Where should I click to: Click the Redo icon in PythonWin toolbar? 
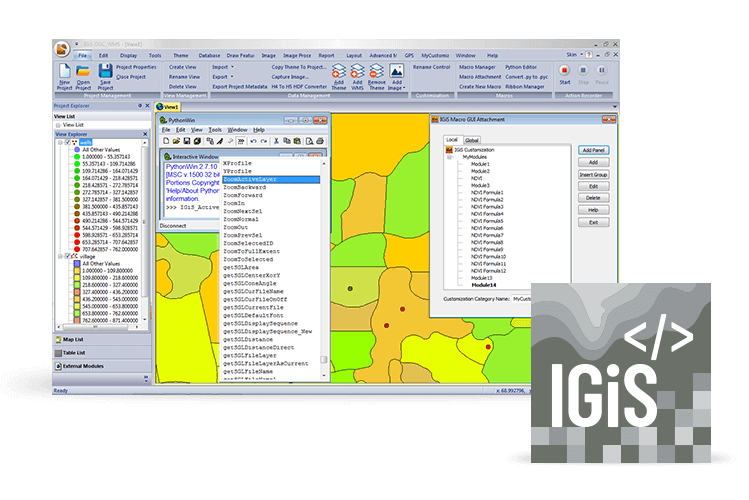tap(264, 141)
